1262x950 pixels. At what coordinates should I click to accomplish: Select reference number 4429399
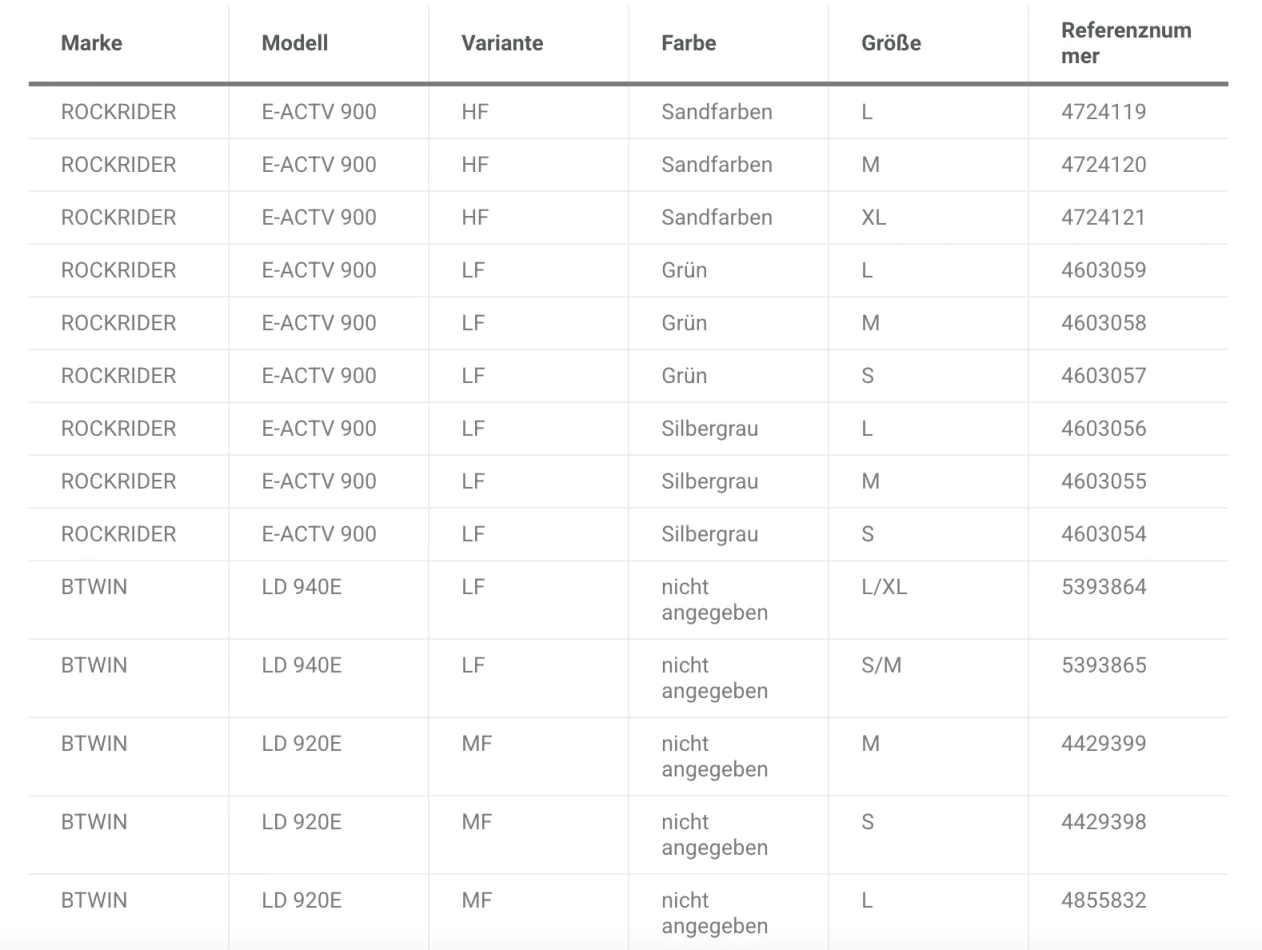pos(1104,744)
